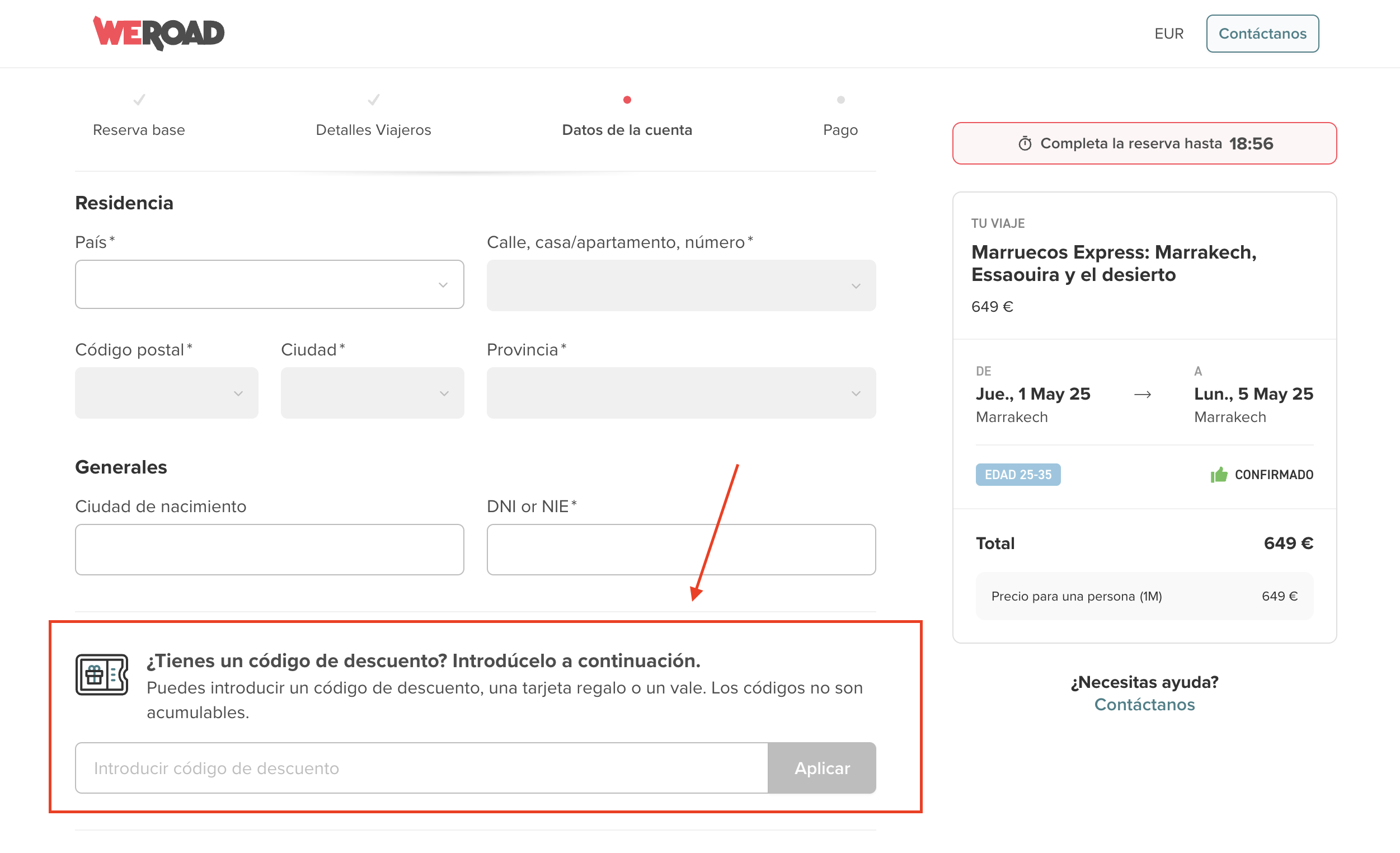The width and height of the screenshot is (1400, 853).
Task: Open the Código postal dropdown
Action: coord(167,393)
